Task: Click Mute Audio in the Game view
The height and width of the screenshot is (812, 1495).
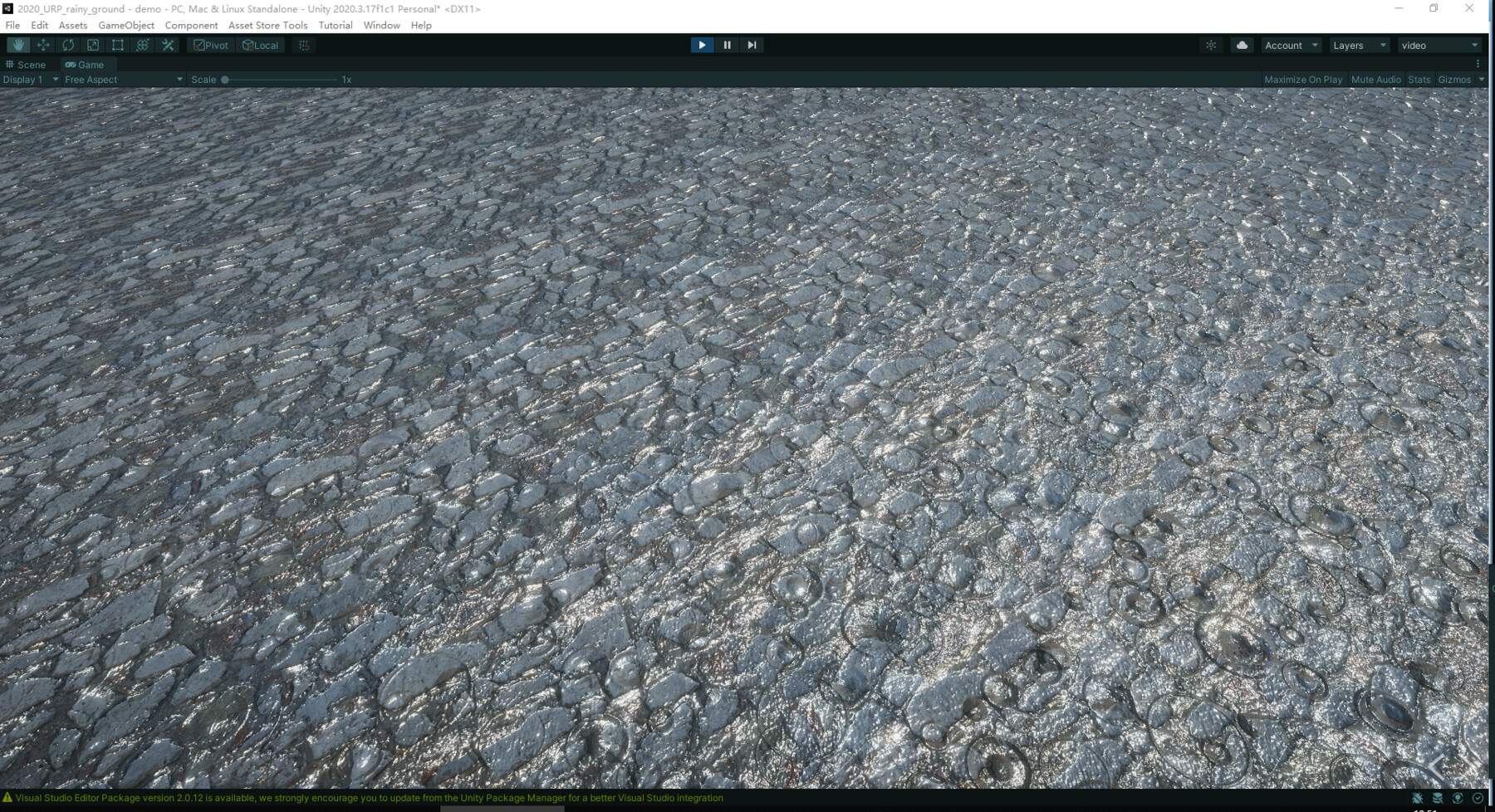Action: 1375,79
